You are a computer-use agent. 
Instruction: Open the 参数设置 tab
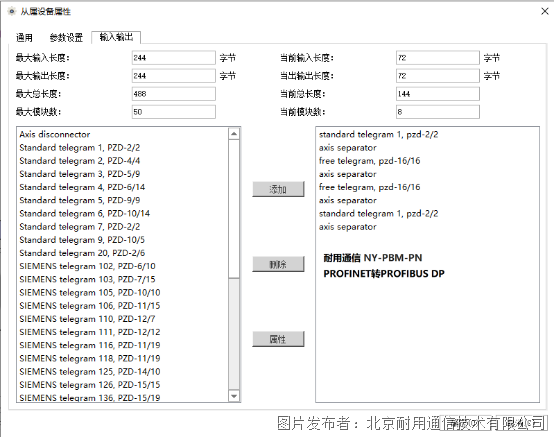point(66,37)
